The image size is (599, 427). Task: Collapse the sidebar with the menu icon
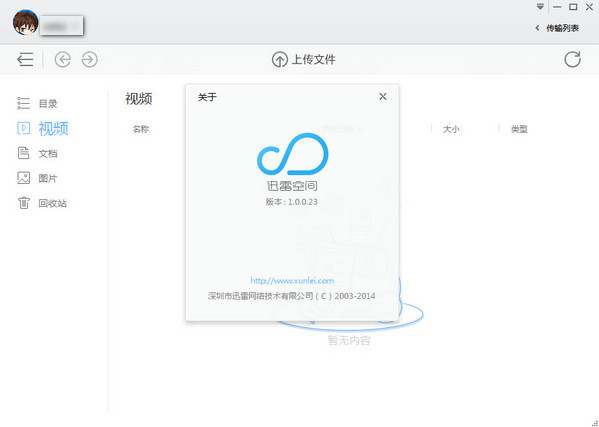point(25,60)
